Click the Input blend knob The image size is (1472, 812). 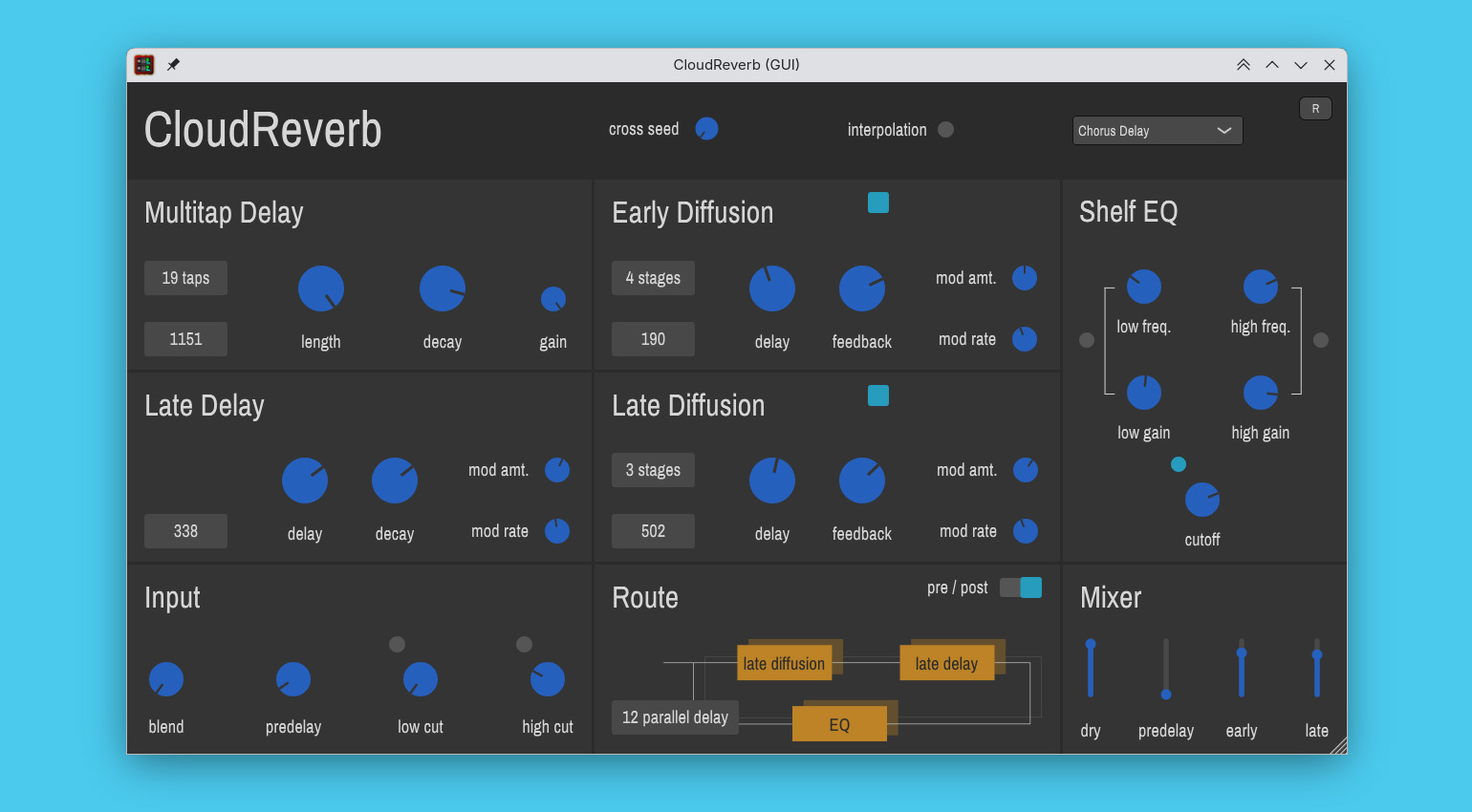pos(166,679)
